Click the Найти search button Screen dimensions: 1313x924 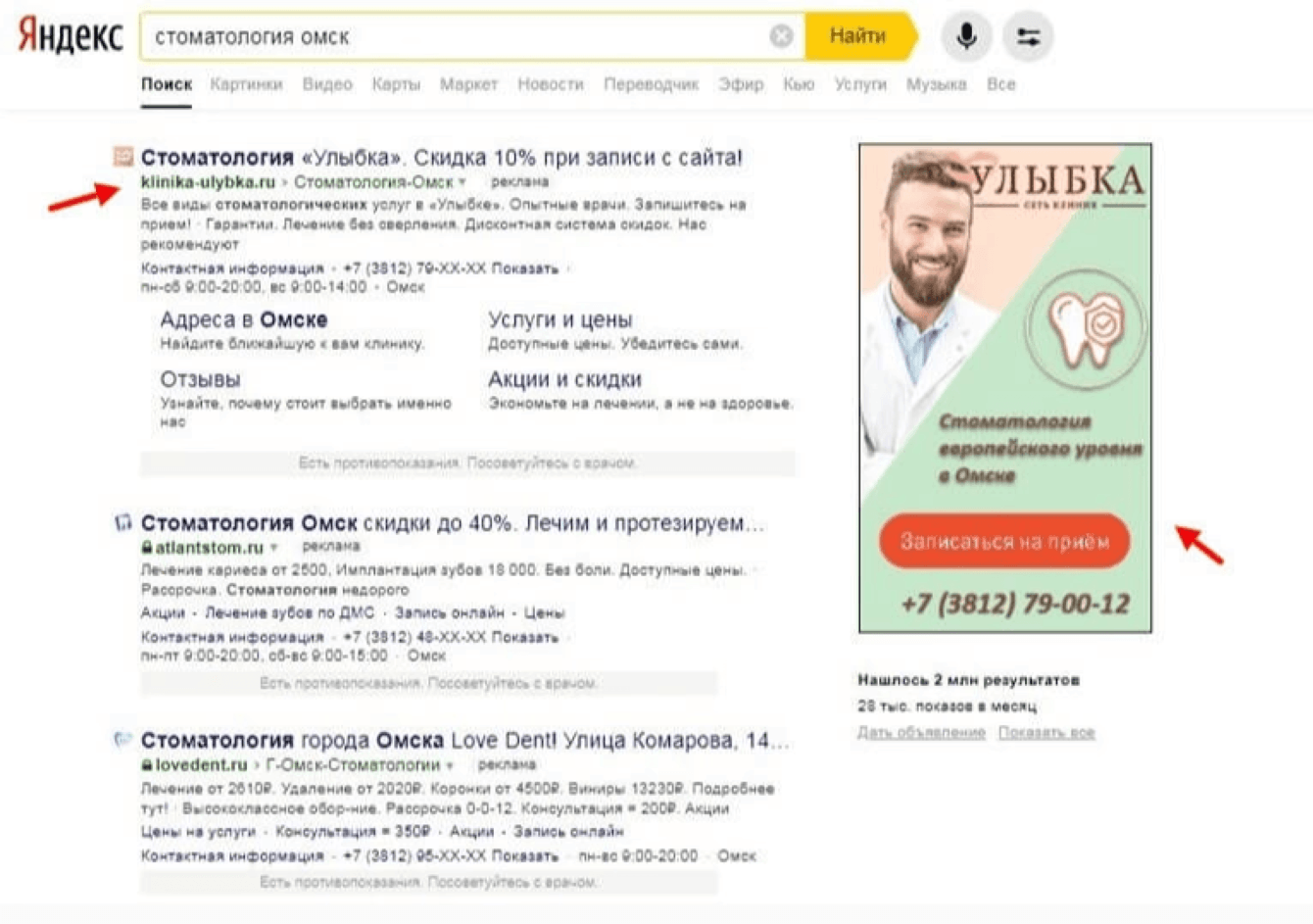860,36
